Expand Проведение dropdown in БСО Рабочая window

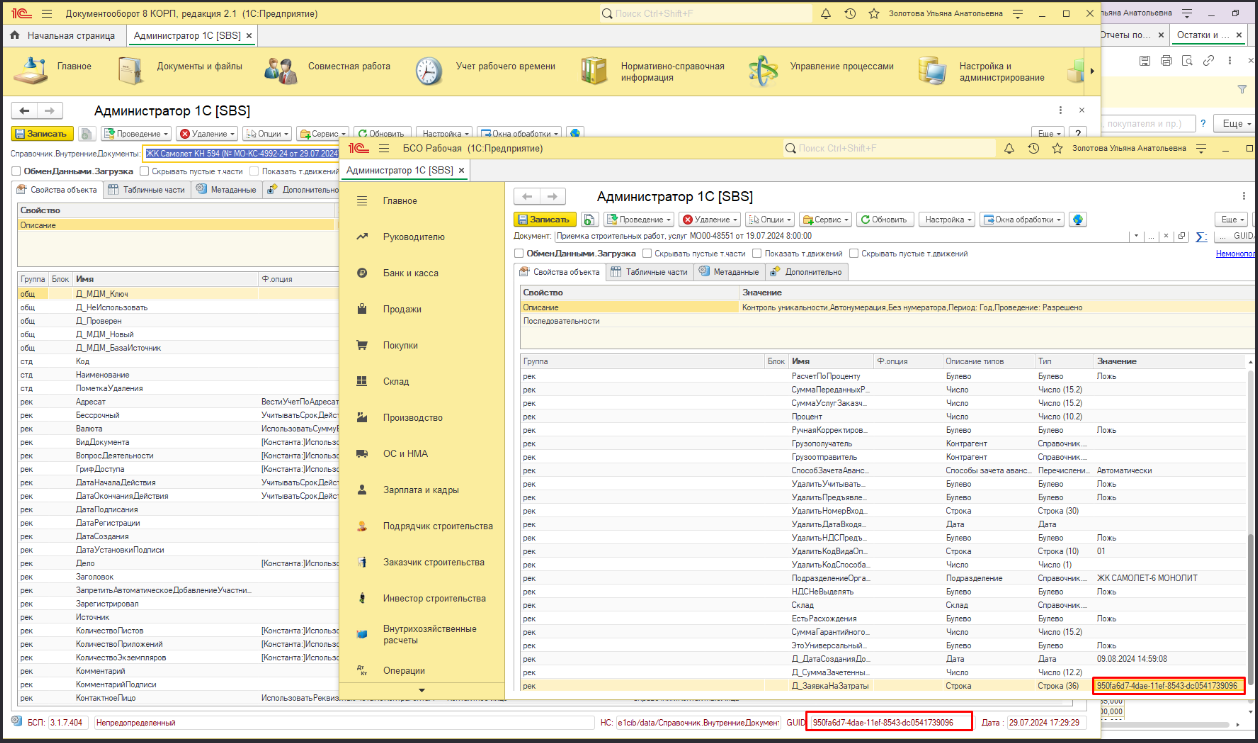tap(637, 219)
